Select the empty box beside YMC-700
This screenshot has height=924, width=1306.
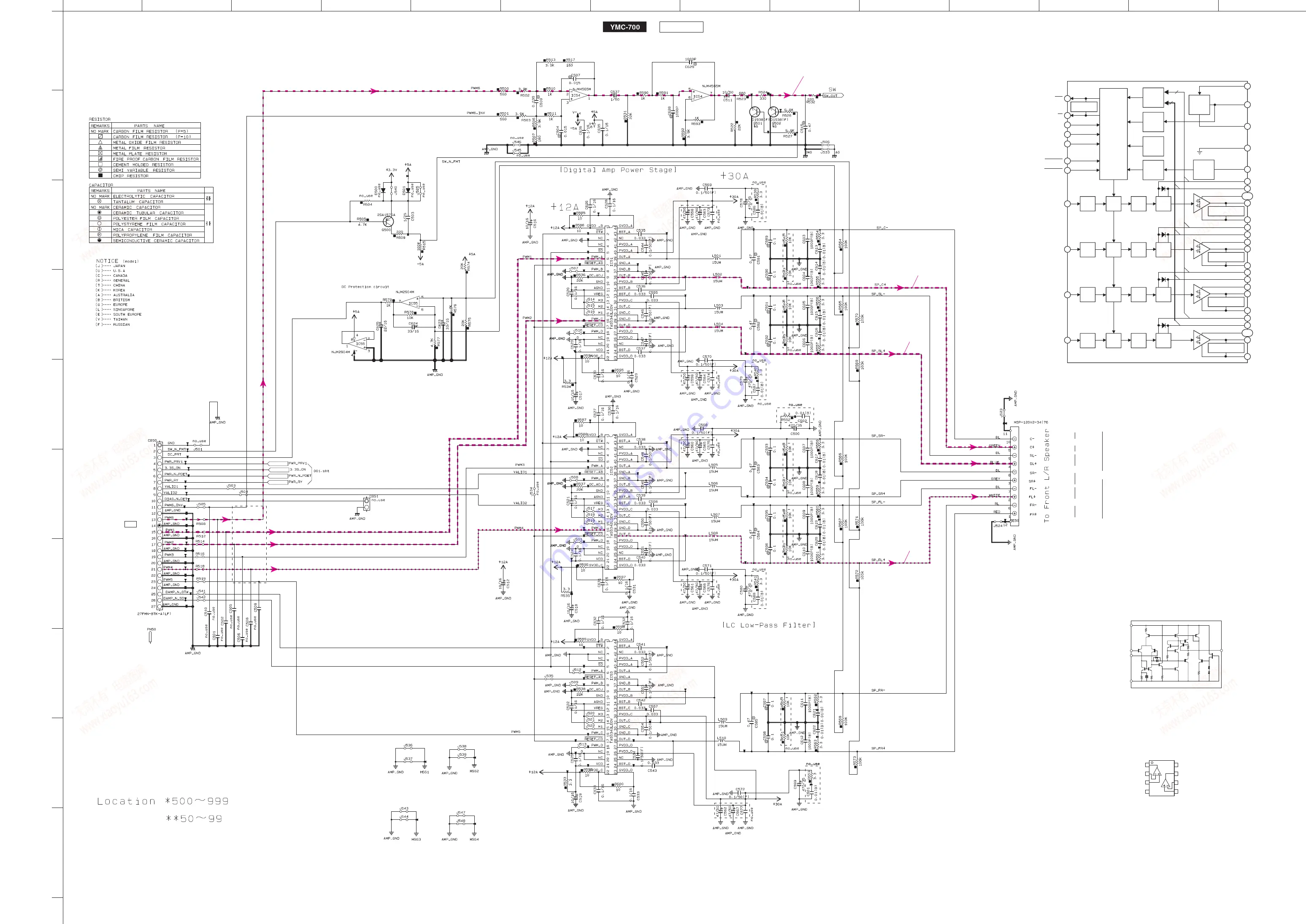click(x=681, y=27)
